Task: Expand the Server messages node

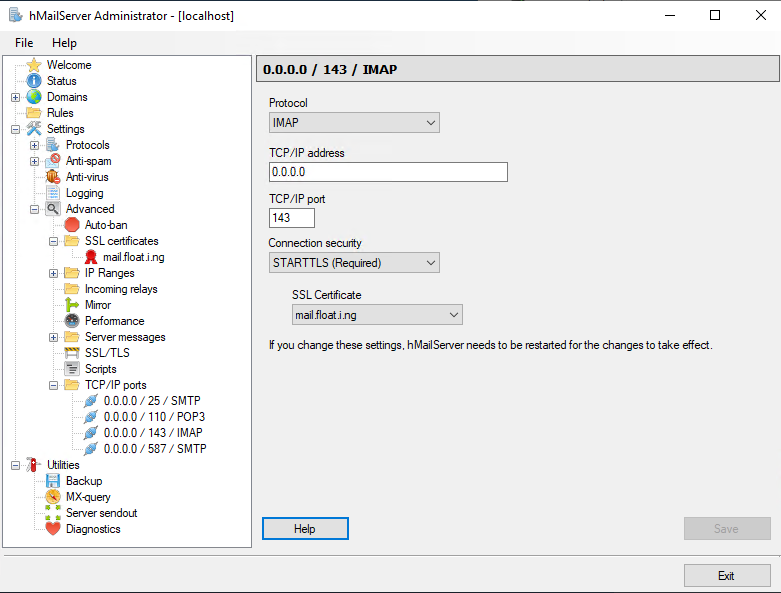Action: 53,338
